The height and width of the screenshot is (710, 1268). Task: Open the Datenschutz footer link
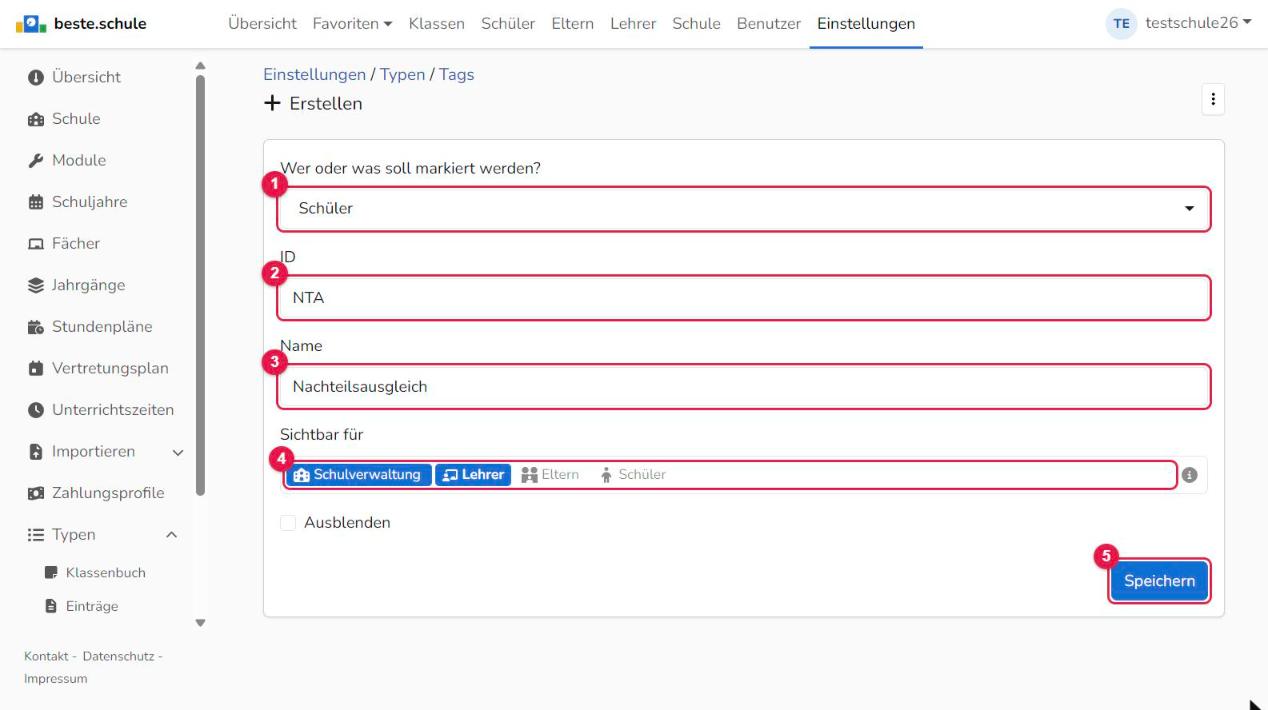(x=117, y=656)
